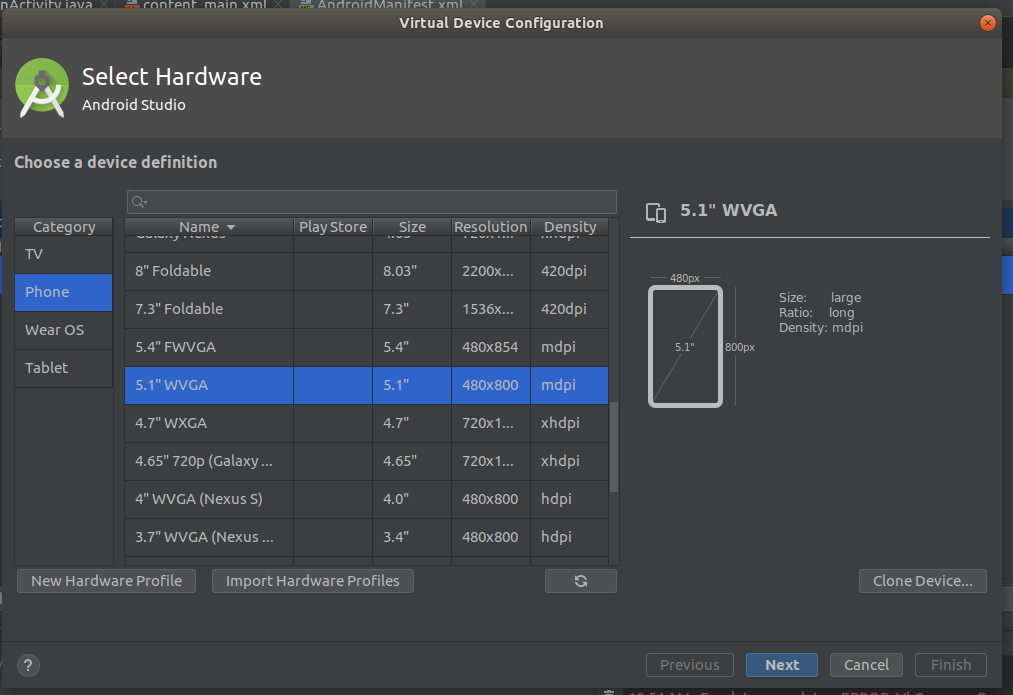Click the refresh device list icon button
The width and height of the screenshot is (1013, 695).
(x=580, y=581)
